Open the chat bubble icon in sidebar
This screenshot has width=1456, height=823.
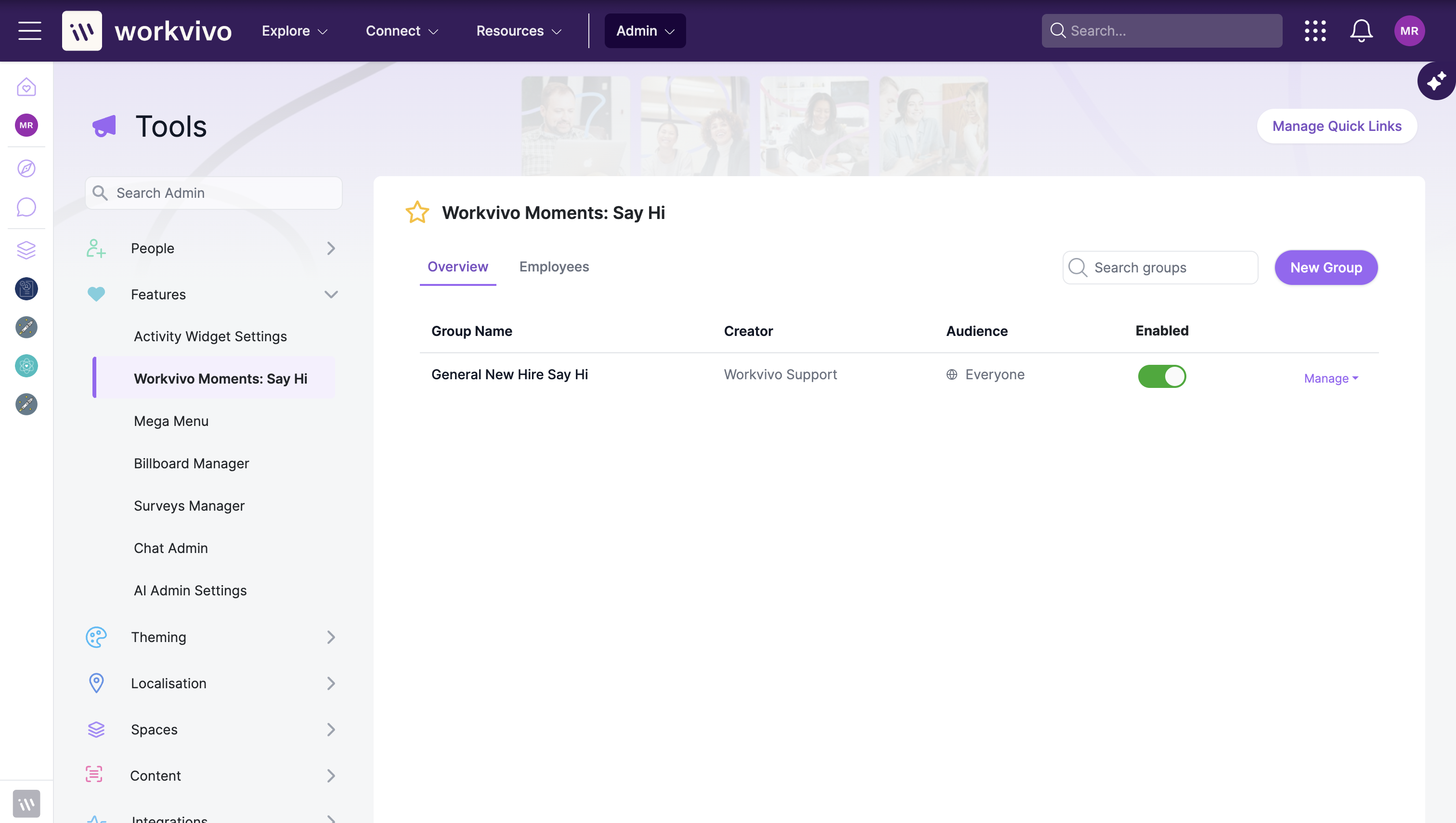(x=26, y=207)
